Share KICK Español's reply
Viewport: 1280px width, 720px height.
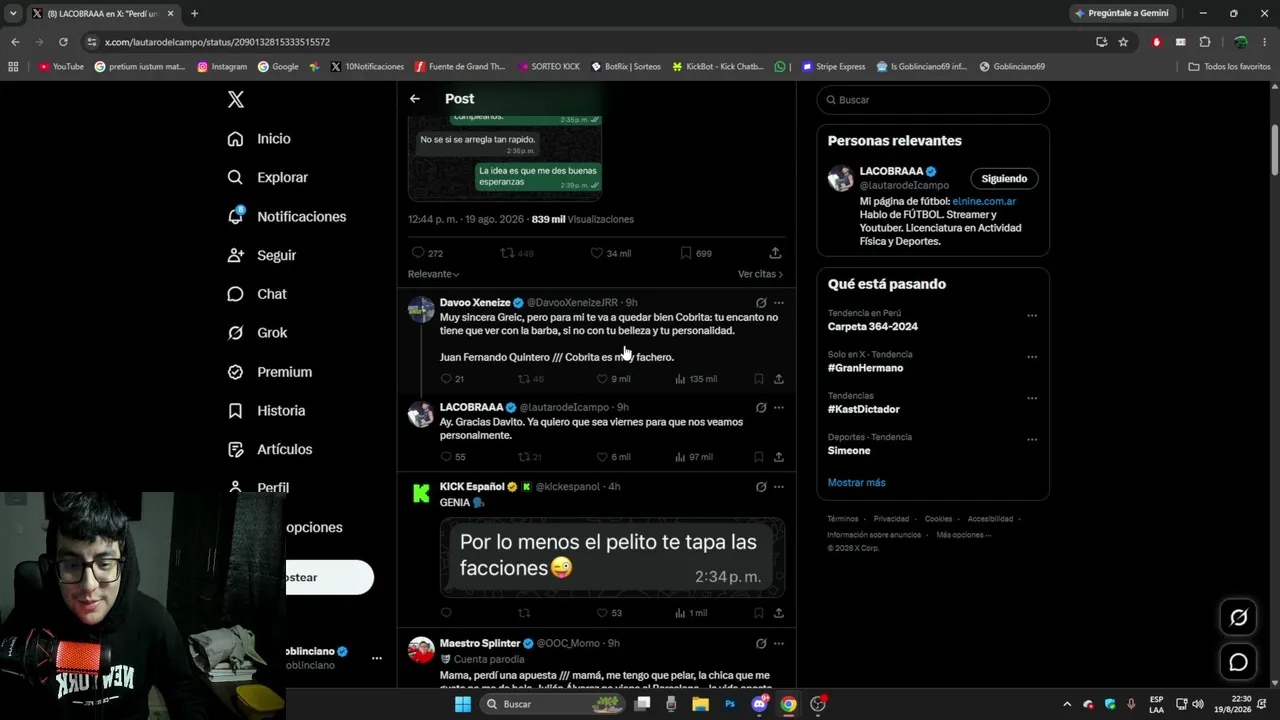778,613
